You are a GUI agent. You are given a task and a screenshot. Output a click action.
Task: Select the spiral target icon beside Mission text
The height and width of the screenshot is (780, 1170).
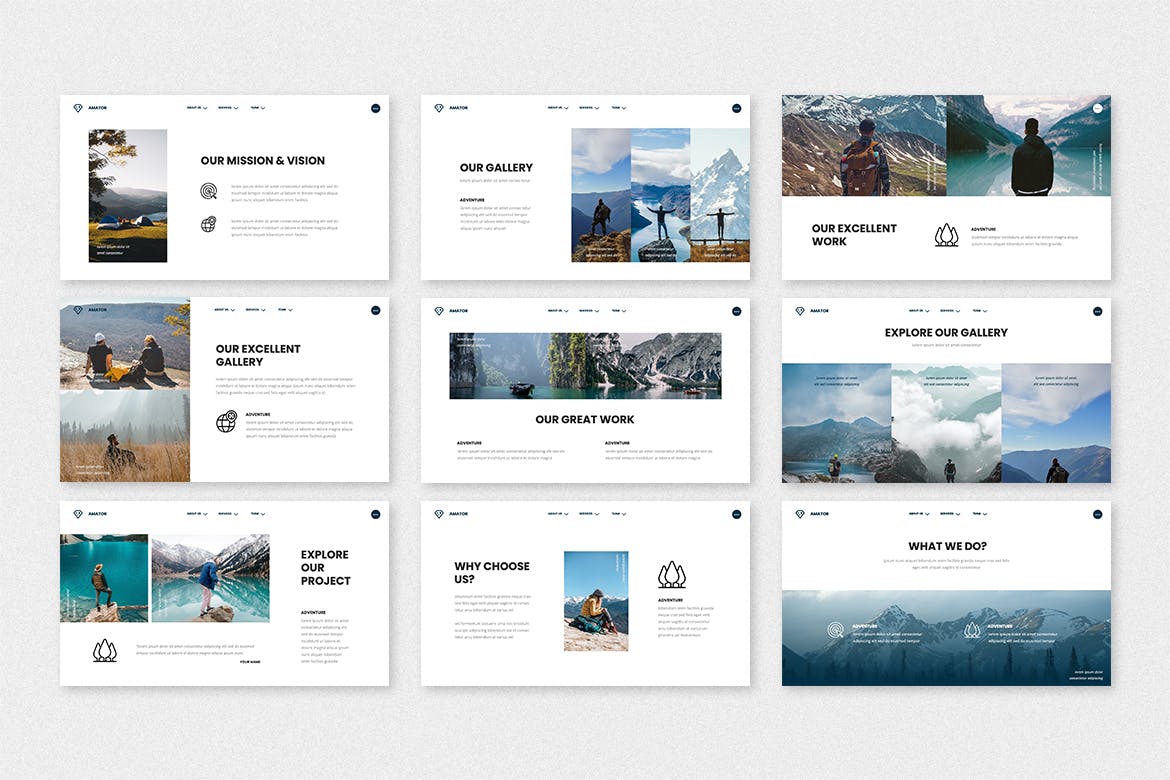tap(209, 191)
